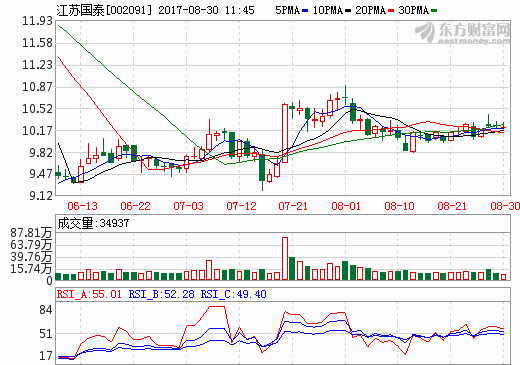Click the 9.82 price axis label

point(41,153)
